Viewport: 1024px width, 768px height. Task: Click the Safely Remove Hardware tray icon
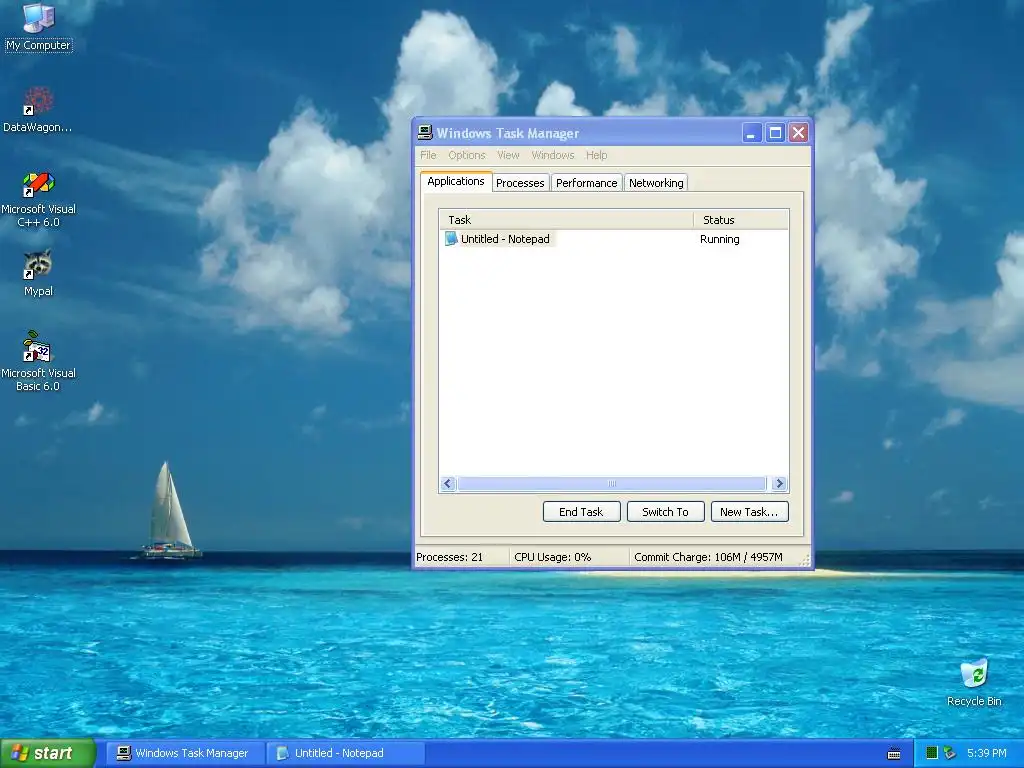tap(950, 753)
